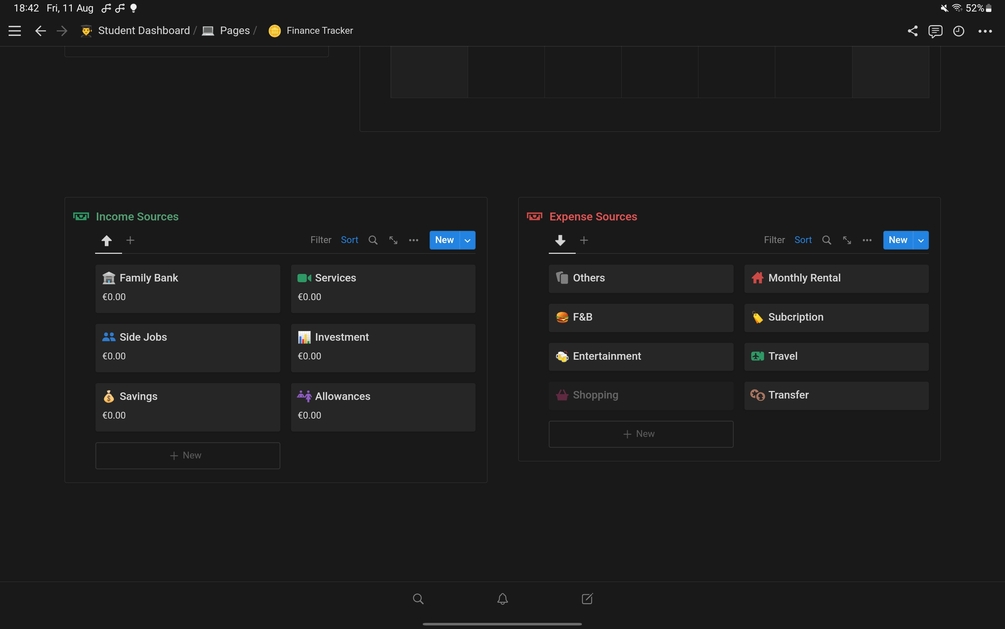The height and width of the screenshot is (629, 1005).
Task: Open the Services card
Action: 383,289
